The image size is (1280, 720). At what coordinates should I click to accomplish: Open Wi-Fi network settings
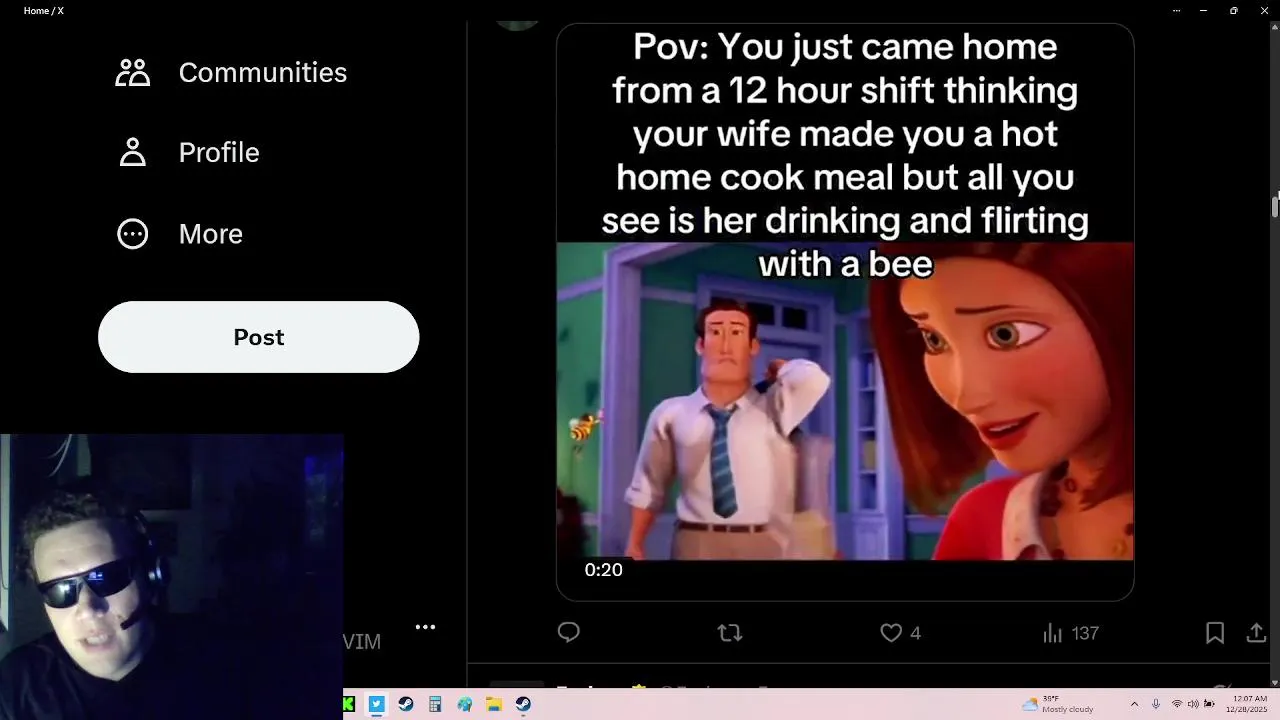tap(1177, 704)
